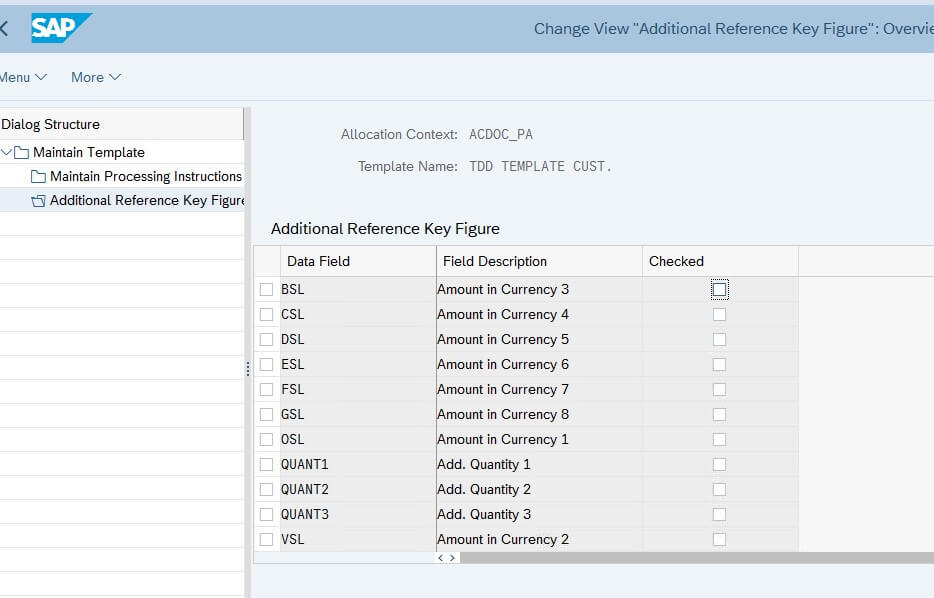
Task: Click the TDD TEMPLATE CUST. template name
Action: pos(540,166)
